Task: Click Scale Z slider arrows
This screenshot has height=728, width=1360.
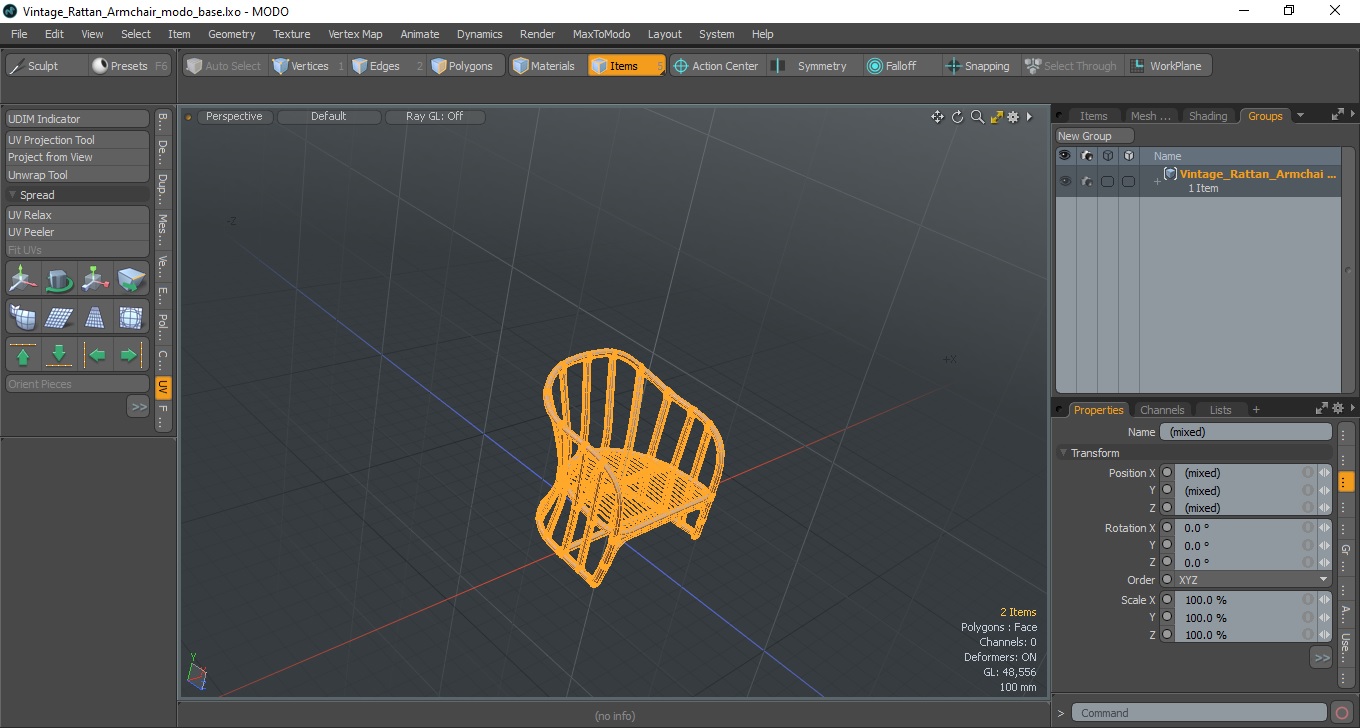Action: click(1324, 635)
